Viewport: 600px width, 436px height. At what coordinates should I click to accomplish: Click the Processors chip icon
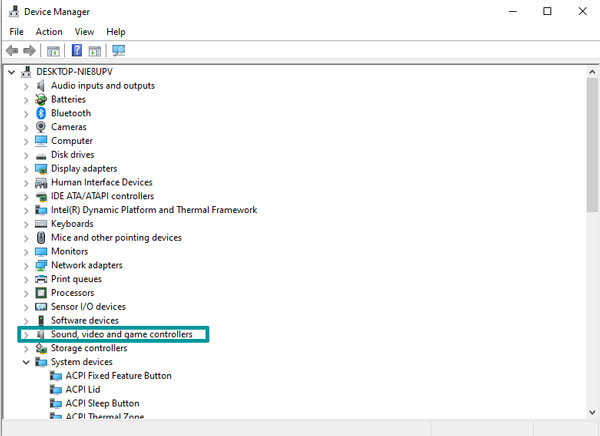click(x=41, y=293)
